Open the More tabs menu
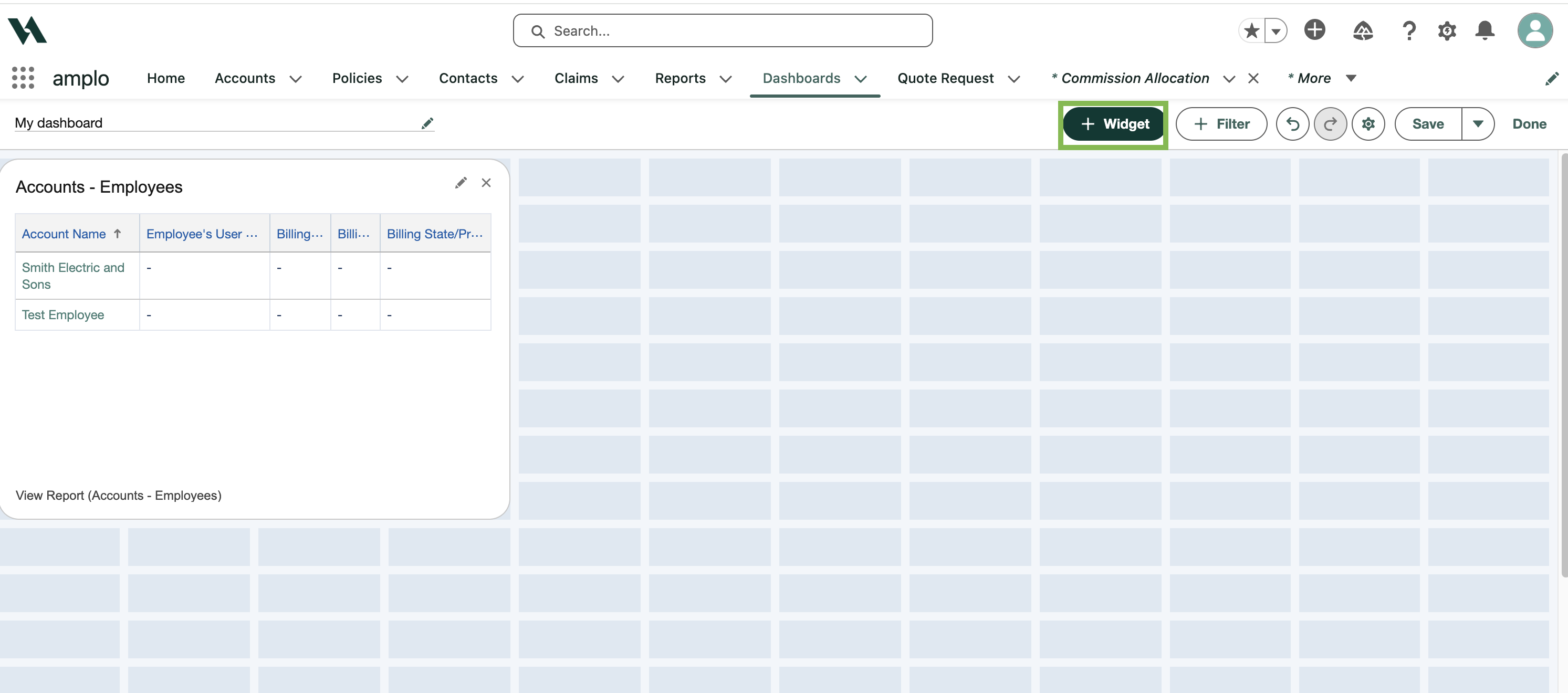This screenshot has width=1568, height=693. (x=1322, y=78)
